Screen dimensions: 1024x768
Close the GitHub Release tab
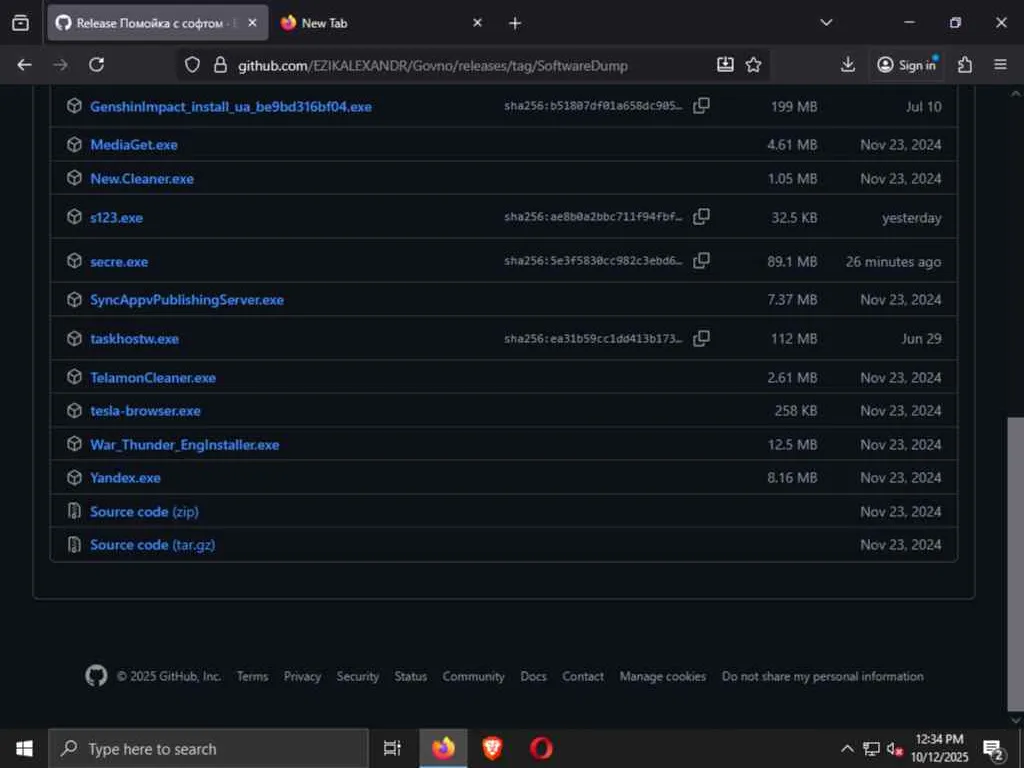click(253, 23)
